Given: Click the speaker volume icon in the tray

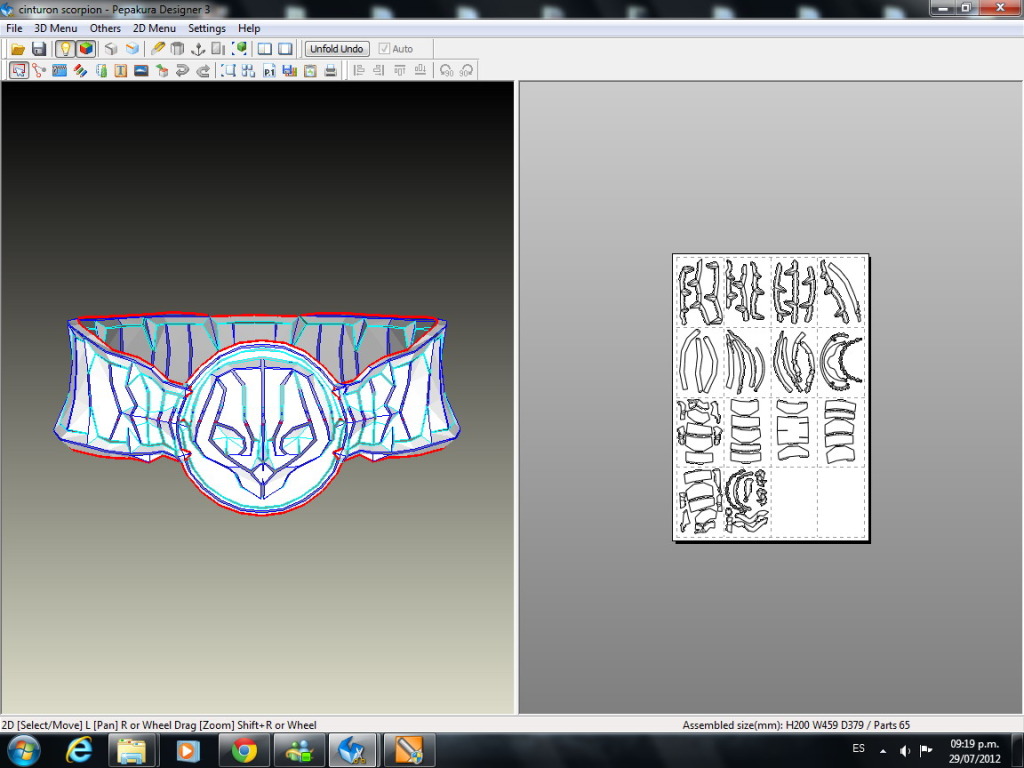Looking at the screenshot, I should [x=904, y=750].
